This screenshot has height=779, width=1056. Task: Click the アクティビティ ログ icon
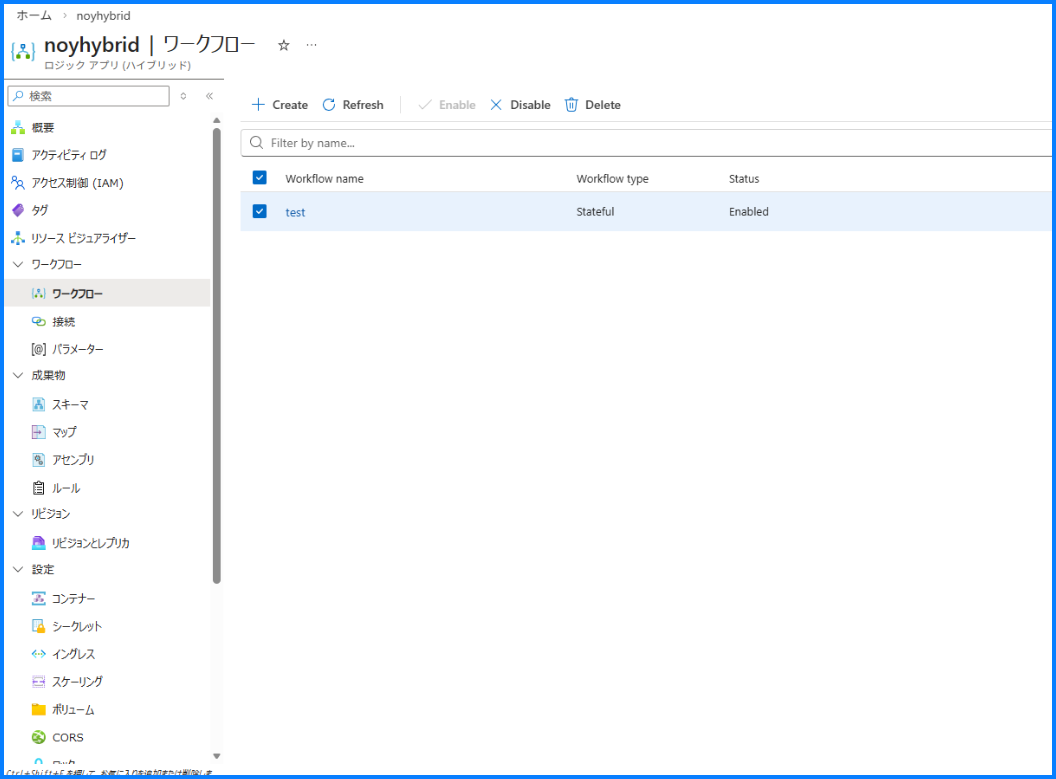(18, 155)
